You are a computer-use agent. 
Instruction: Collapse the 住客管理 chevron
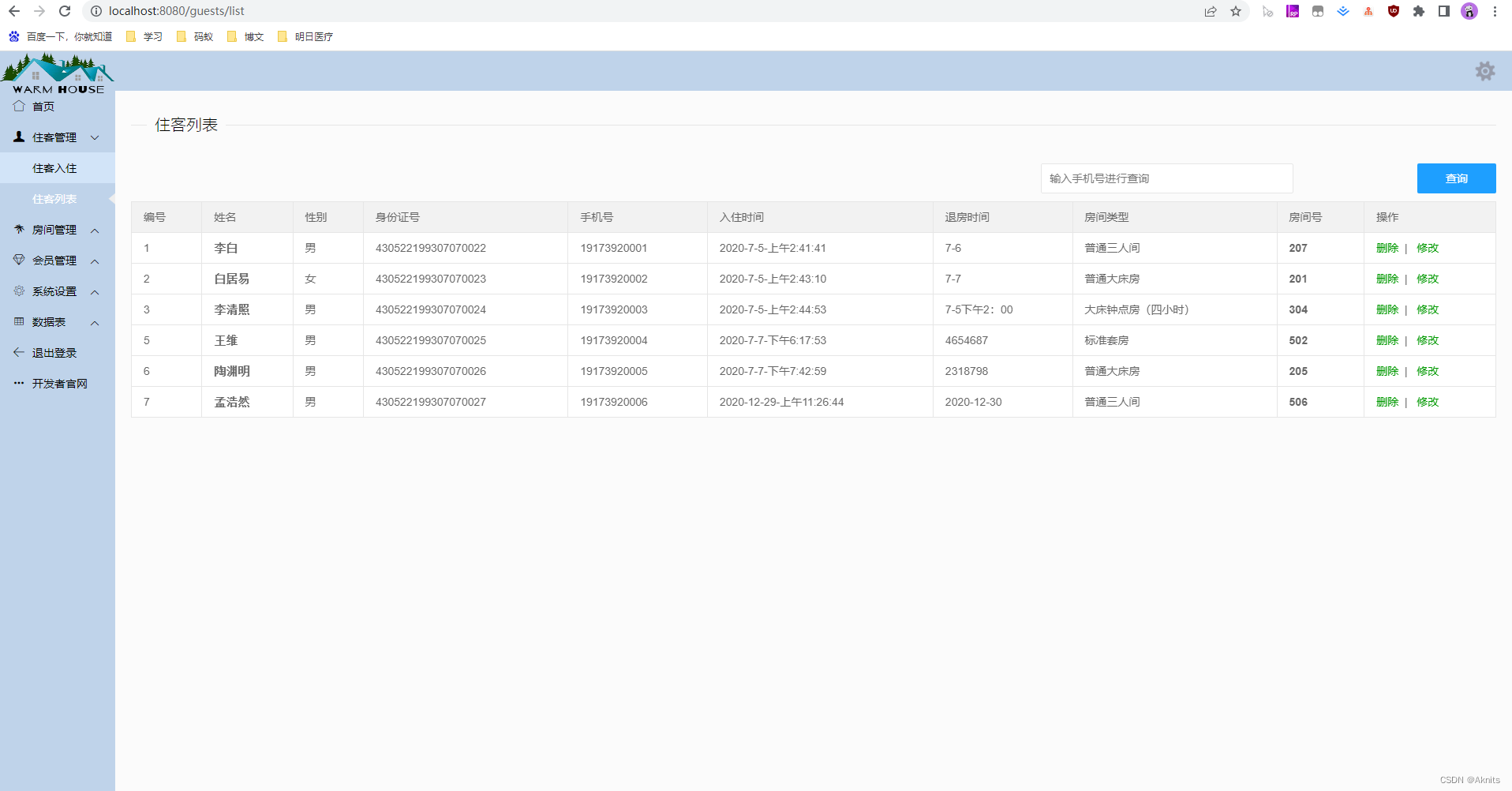click(x=95, y=137)
